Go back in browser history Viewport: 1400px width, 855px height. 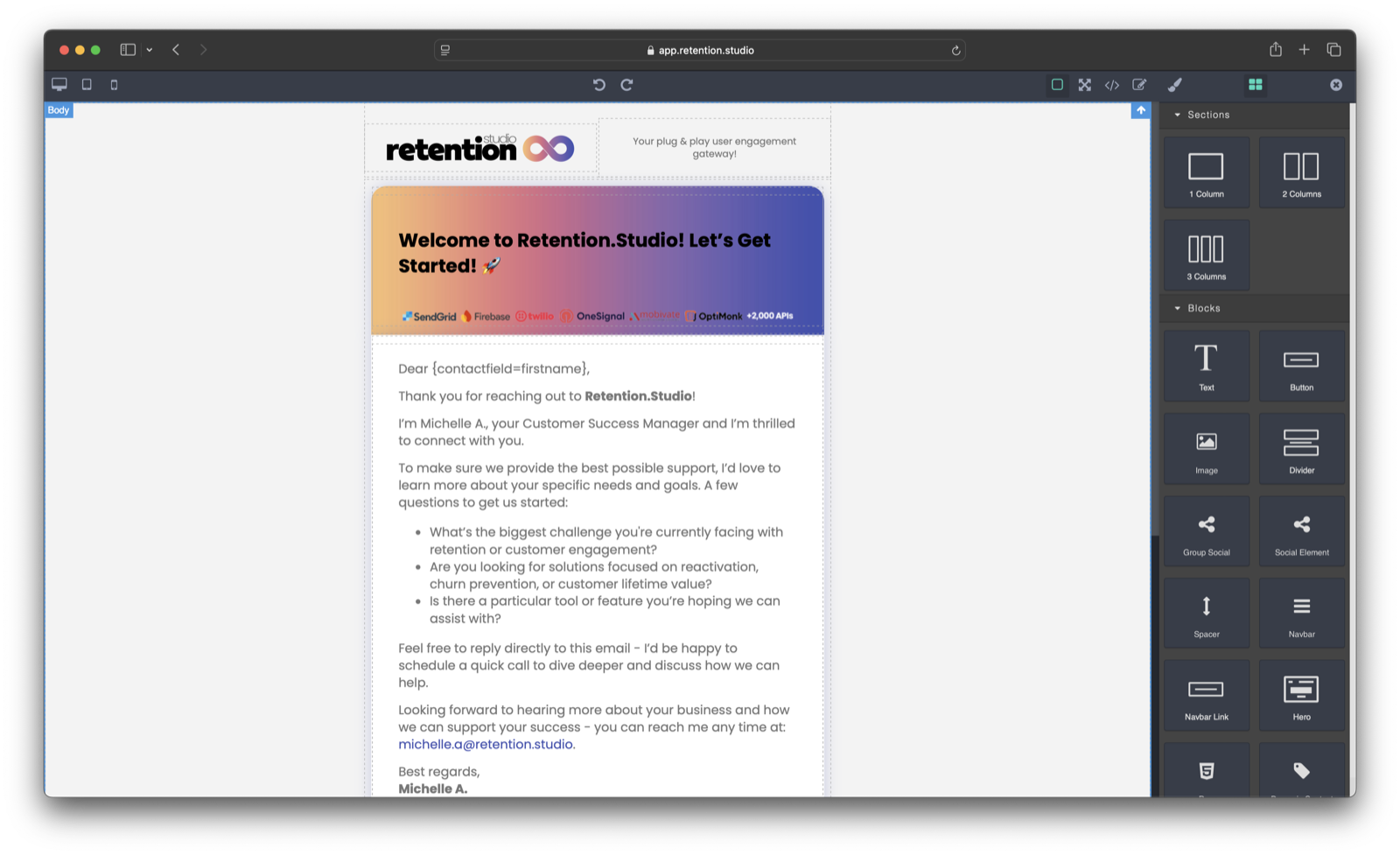176,50
